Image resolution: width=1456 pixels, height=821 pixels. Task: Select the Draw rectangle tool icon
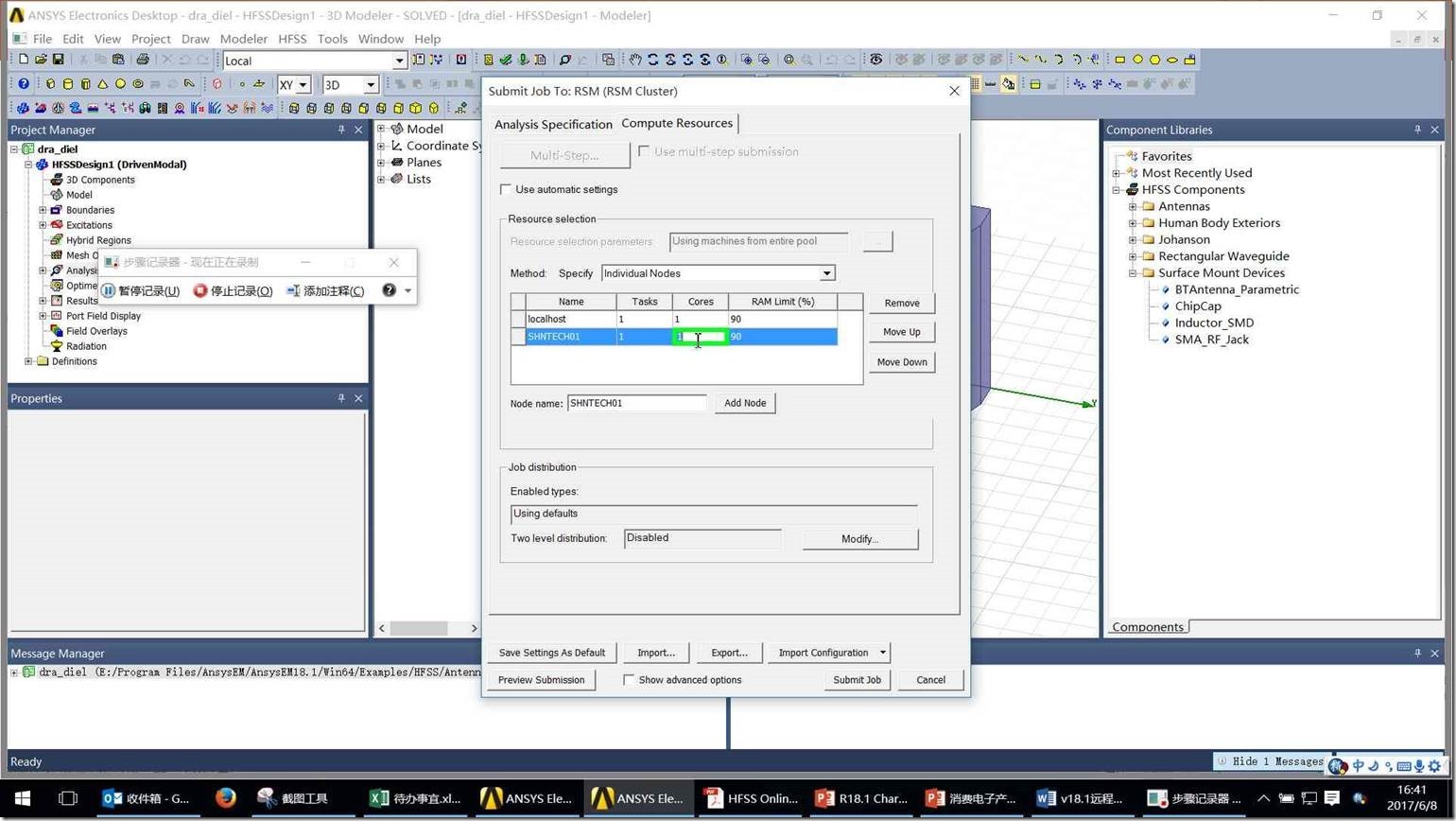point(1120,60)
